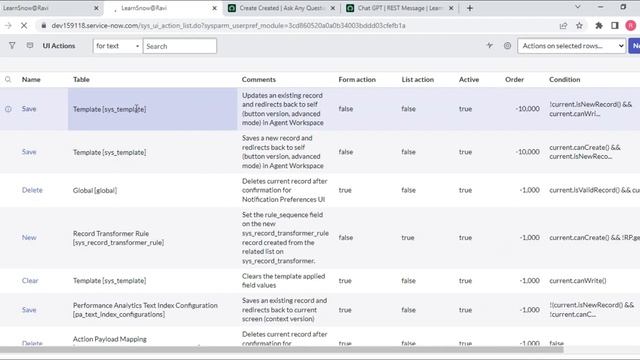Open the UI Actions list menu title
Image resolution: width=640 pixels, height=360 pixels.
pyautogui.click(x=59, y=46)
